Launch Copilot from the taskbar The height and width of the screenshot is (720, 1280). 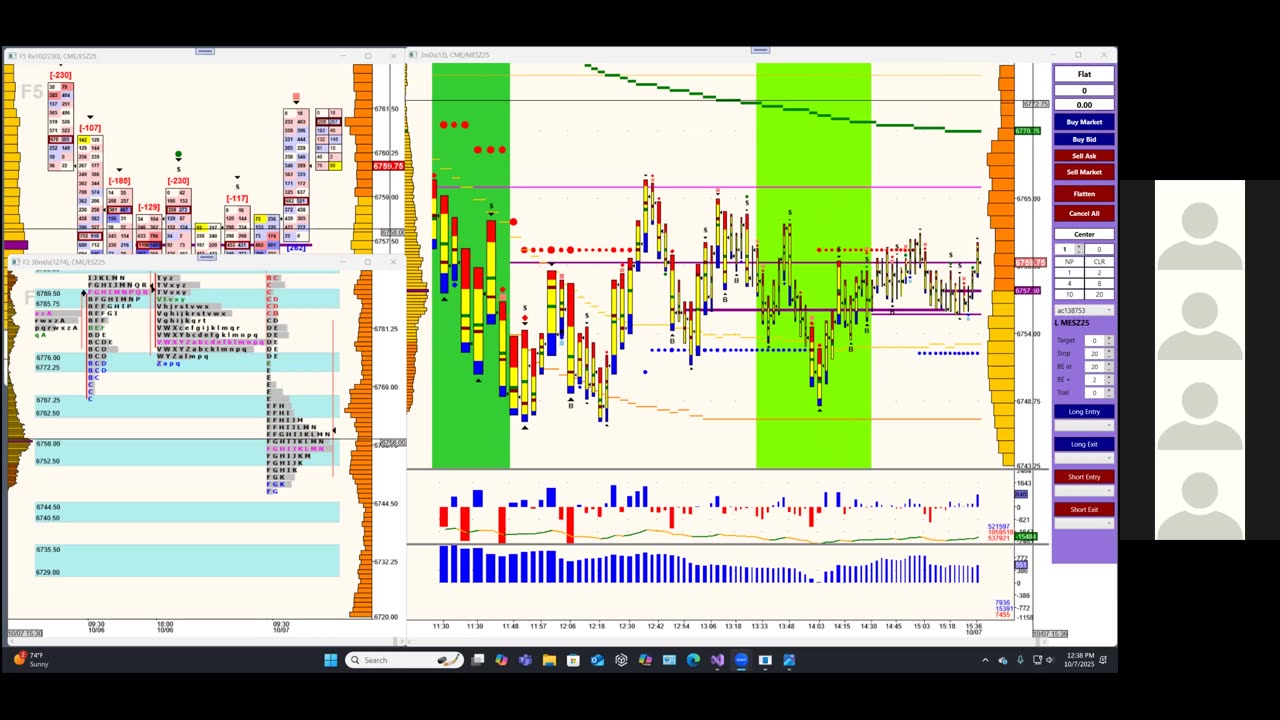501,660
